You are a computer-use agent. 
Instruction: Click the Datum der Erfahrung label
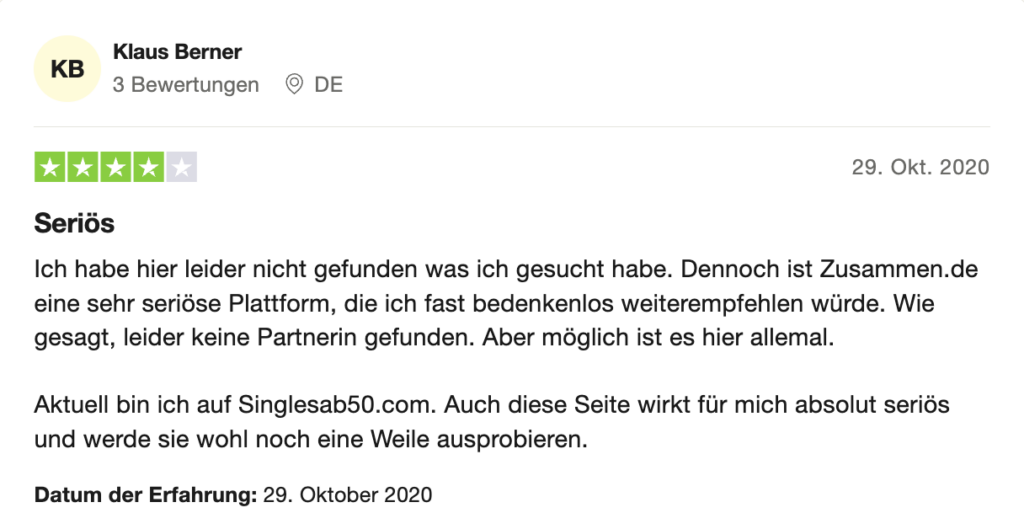(146, 494)
